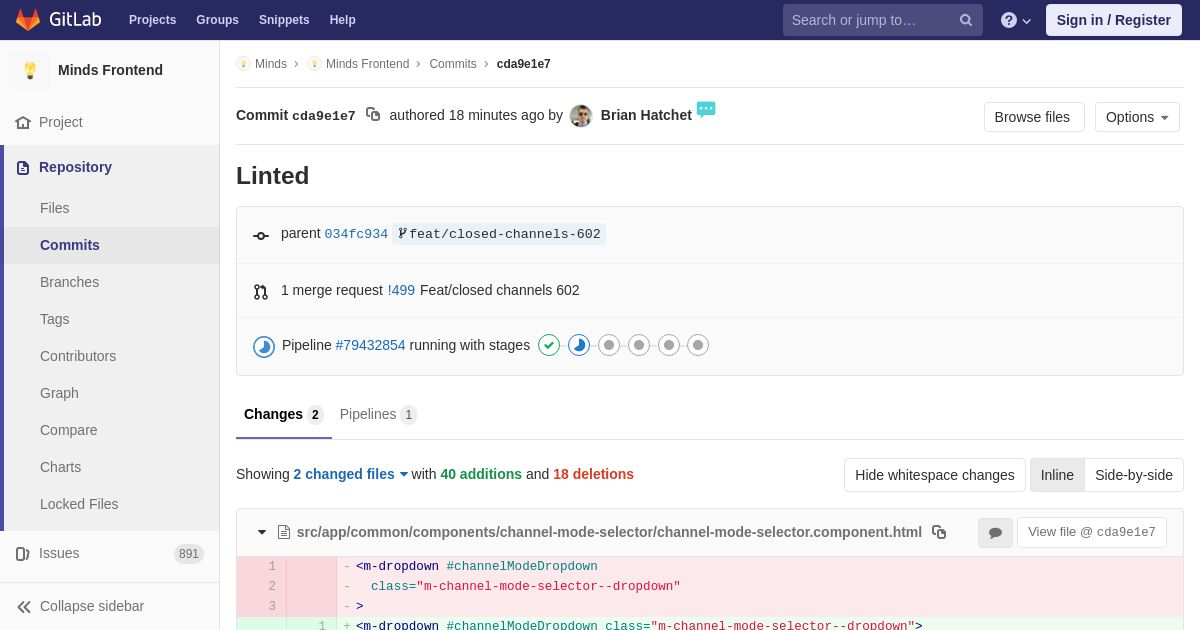Select the Changes tab
1200x630 pixels.
tap(284, 414)
